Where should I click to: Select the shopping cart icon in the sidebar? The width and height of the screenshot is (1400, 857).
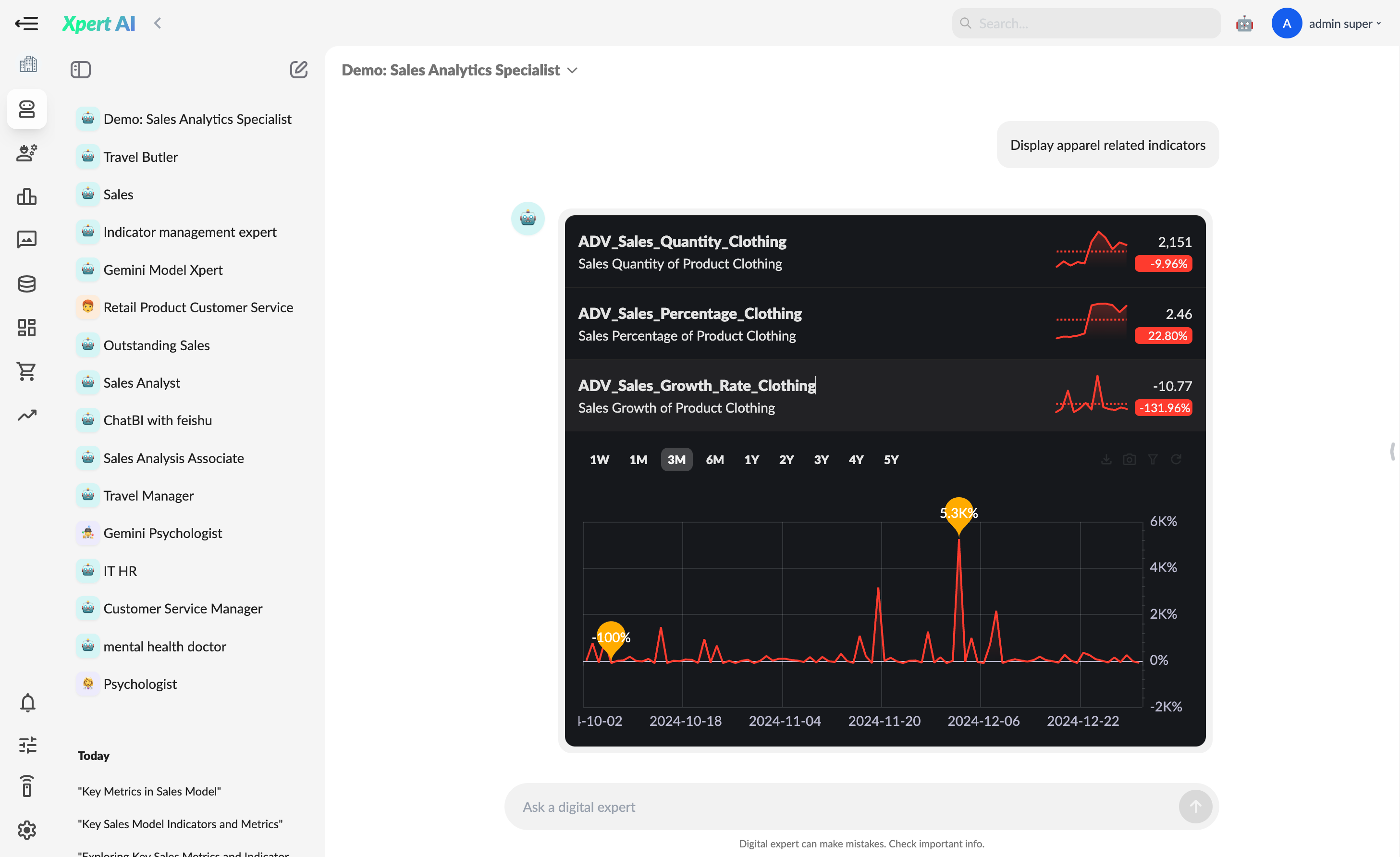(27, 371)
